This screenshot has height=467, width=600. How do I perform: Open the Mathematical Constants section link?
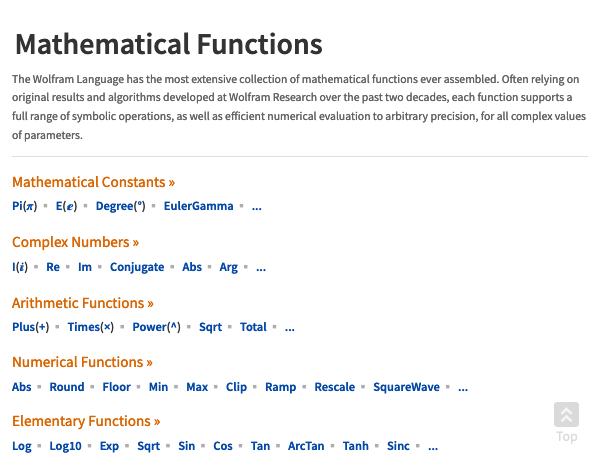pyautogui.click(x=93, y=182)
